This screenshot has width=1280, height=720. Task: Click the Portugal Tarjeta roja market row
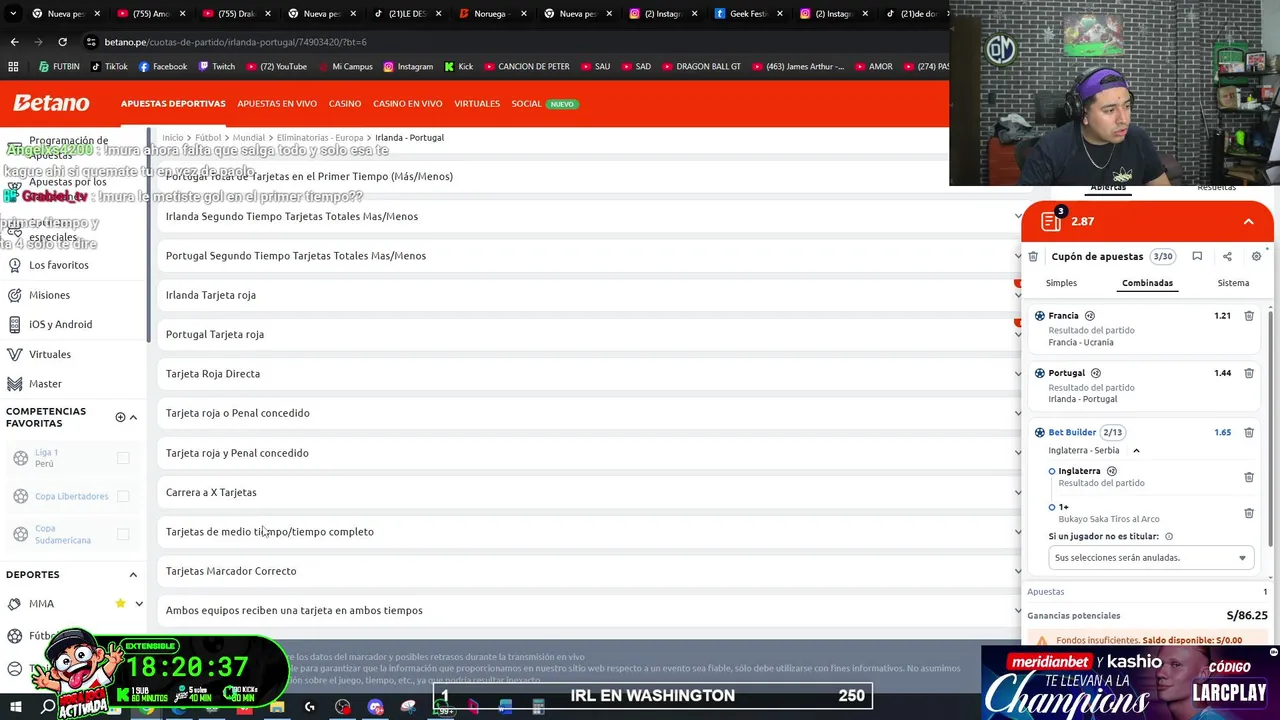[x=590, y=334]
